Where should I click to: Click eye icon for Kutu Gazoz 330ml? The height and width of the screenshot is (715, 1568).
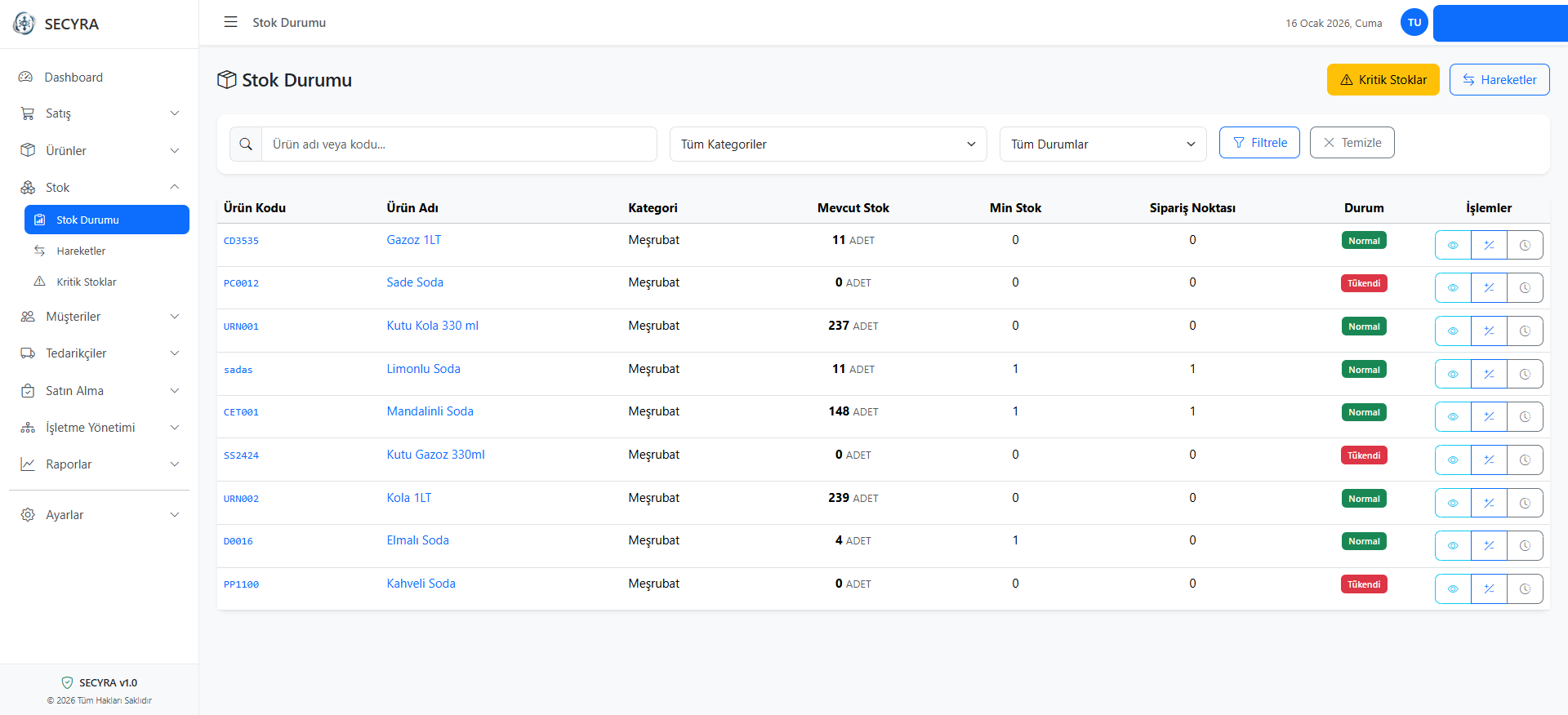pos(1453,460)
